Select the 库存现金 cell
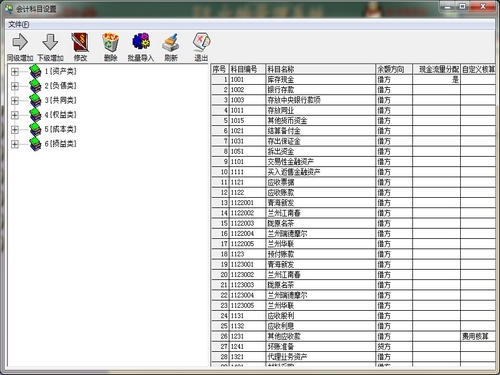Screen dimensions: 500x375 (x=320, y=80)
